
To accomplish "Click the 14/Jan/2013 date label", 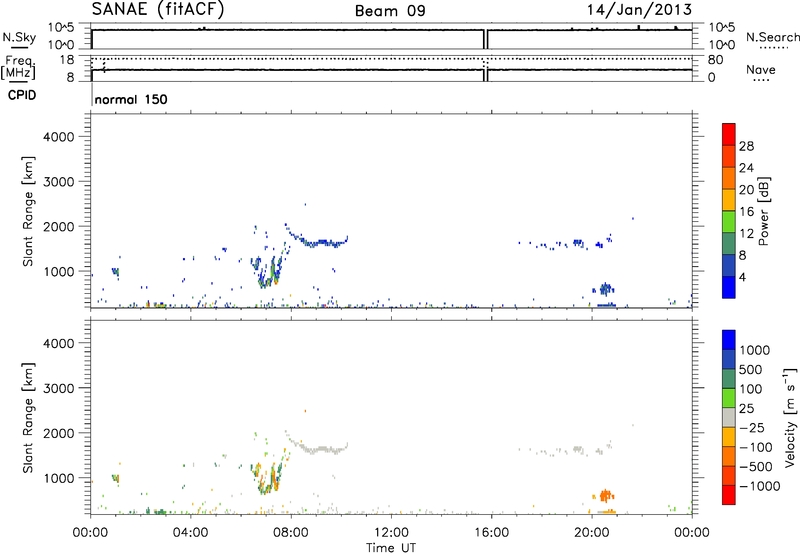I will (639, 9).
